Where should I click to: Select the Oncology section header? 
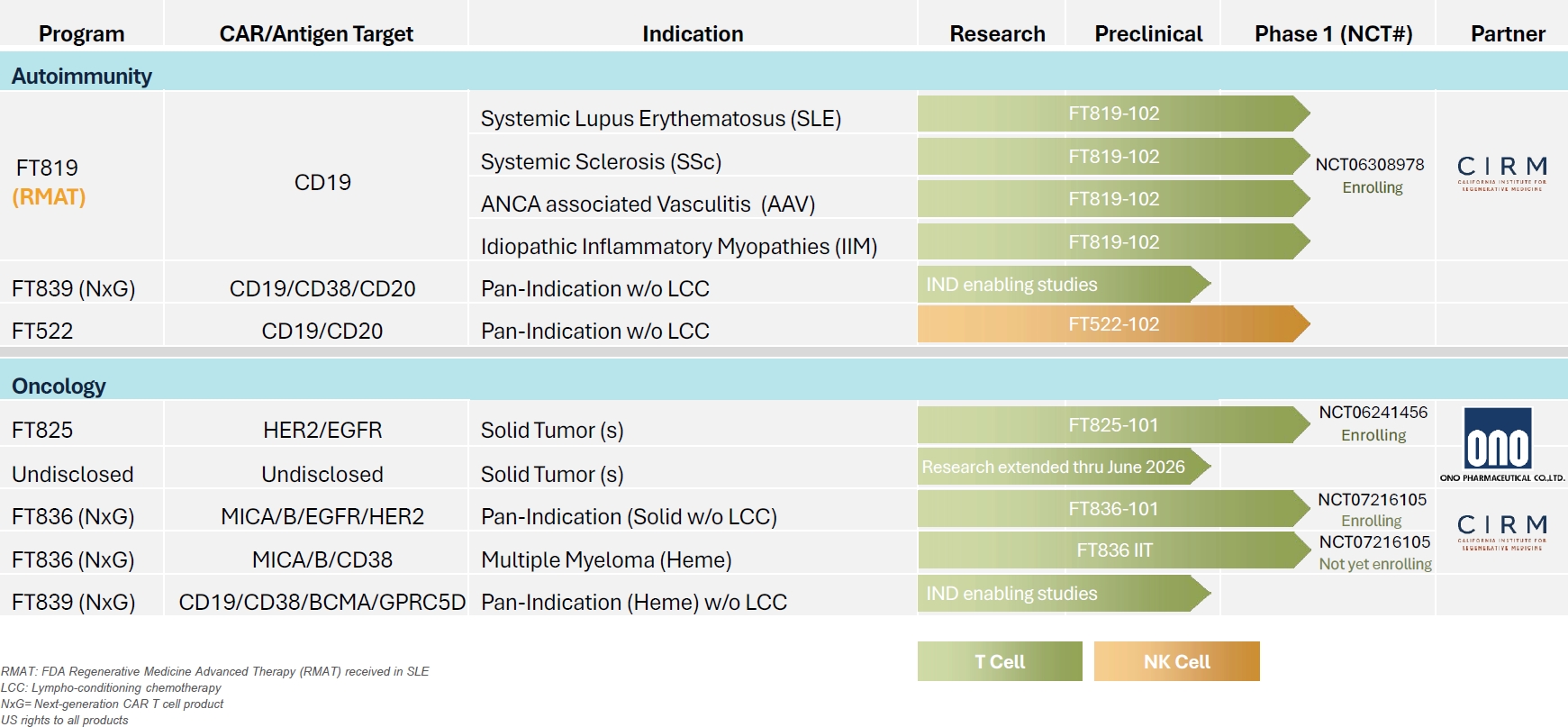coord(59,386)
